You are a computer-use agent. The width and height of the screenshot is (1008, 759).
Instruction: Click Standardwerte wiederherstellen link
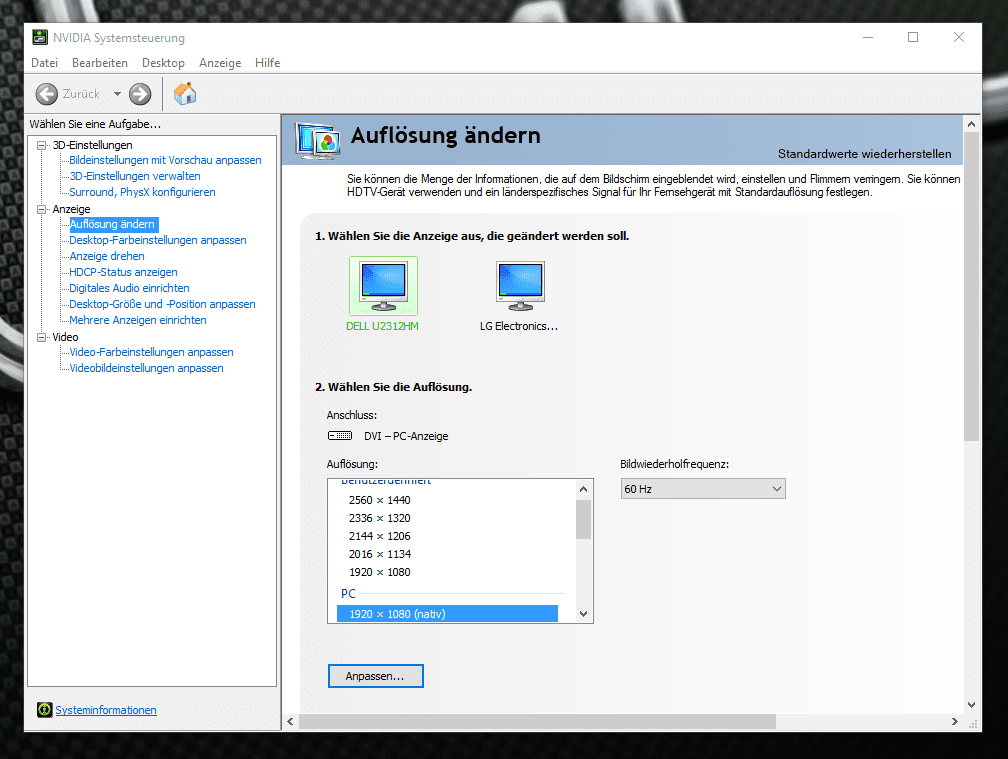click(864, 154)
